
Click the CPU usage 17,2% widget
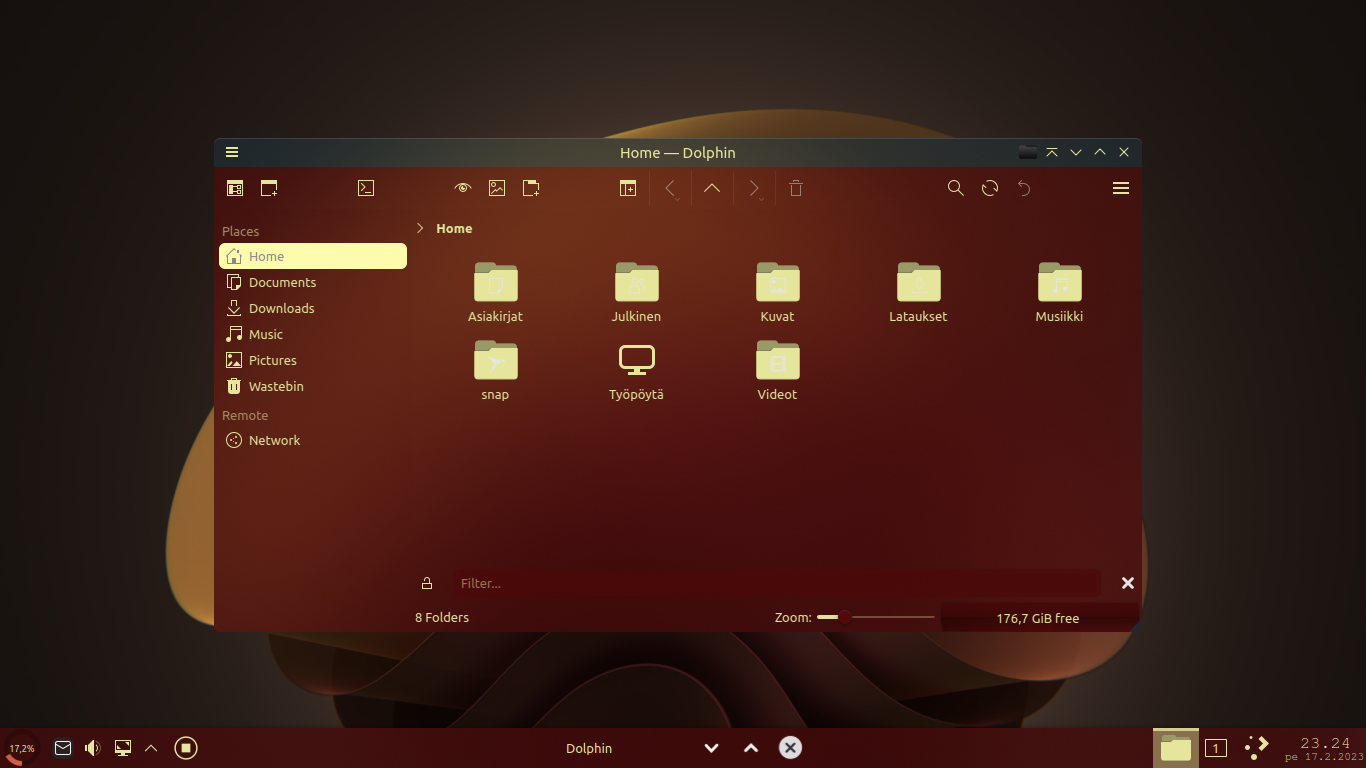pyautogui.click(x=22, y=748)
